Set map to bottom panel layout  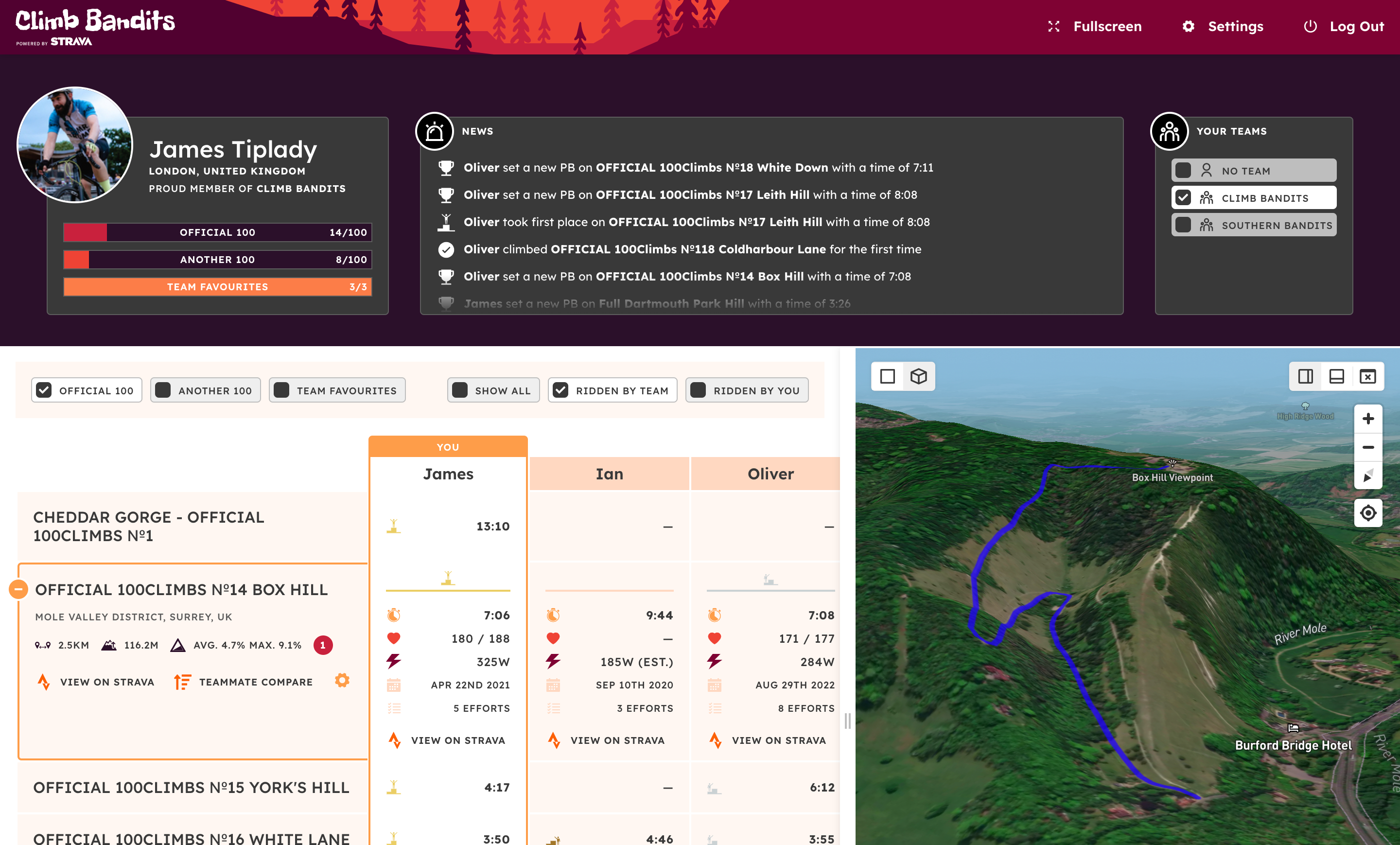[1336, 376]
